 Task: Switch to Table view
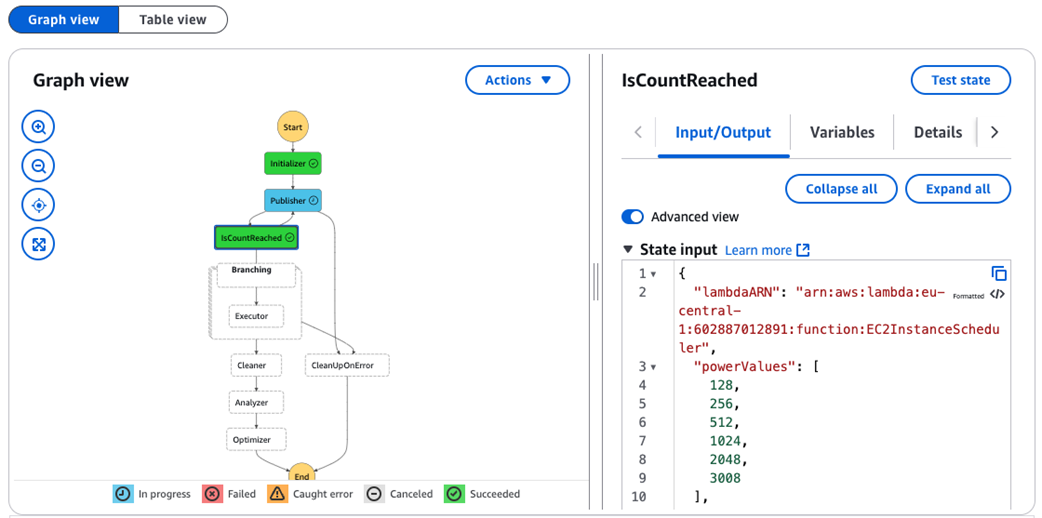tap(173, 19)
